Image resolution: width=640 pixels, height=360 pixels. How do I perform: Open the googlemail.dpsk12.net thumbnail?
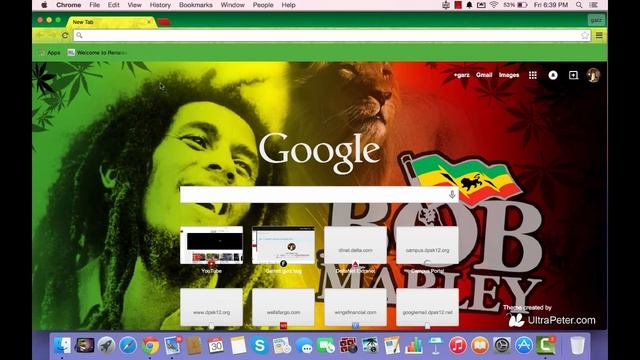(427, 307)
